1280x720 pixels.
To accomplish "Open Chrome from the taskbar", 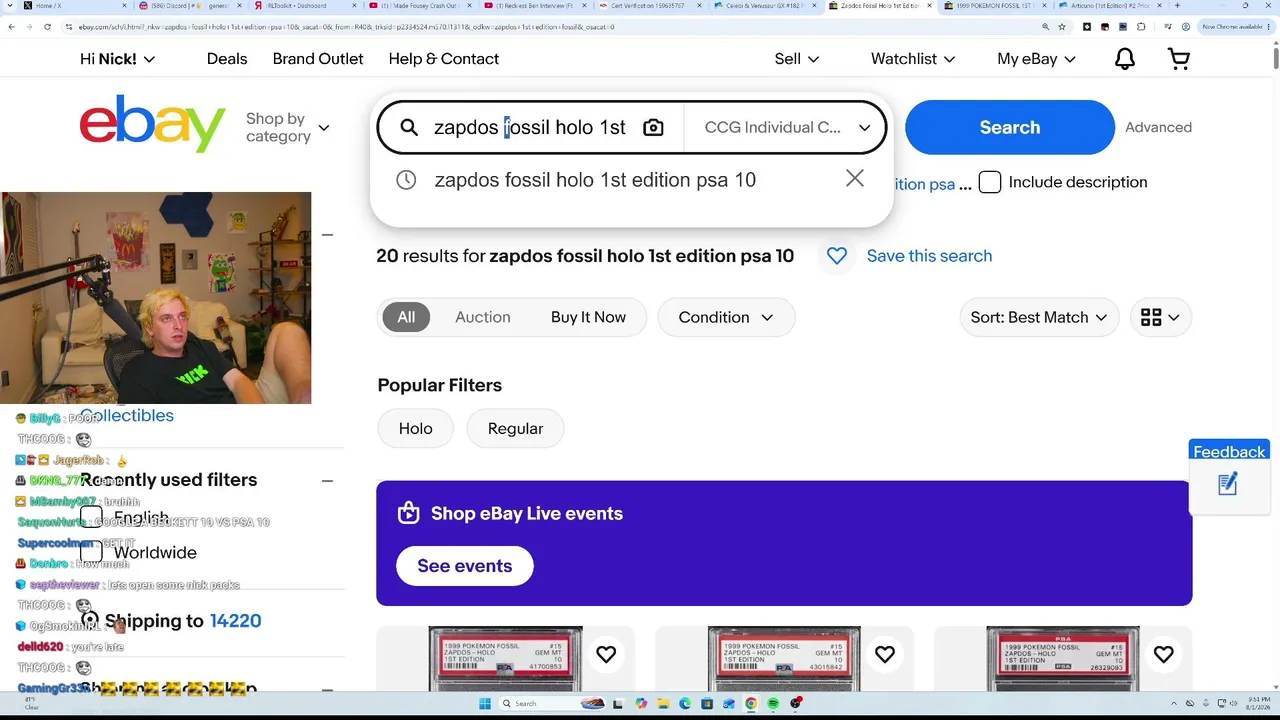I will (x=751, y=703).
